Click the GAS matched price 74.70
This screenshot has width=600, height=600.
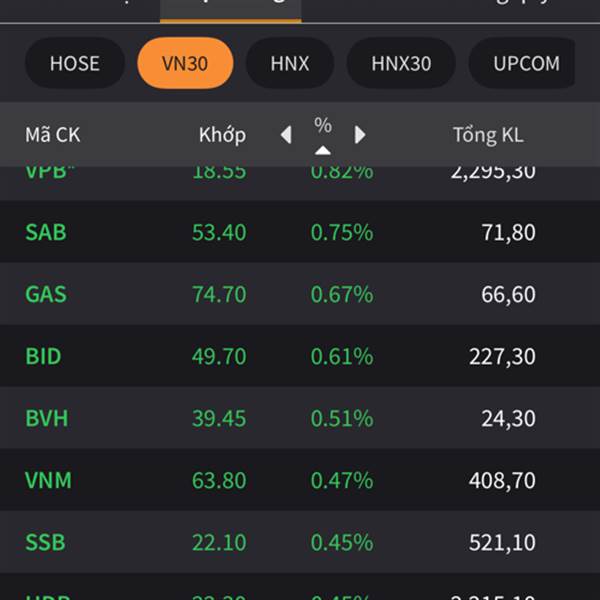[x=219, y=294]
